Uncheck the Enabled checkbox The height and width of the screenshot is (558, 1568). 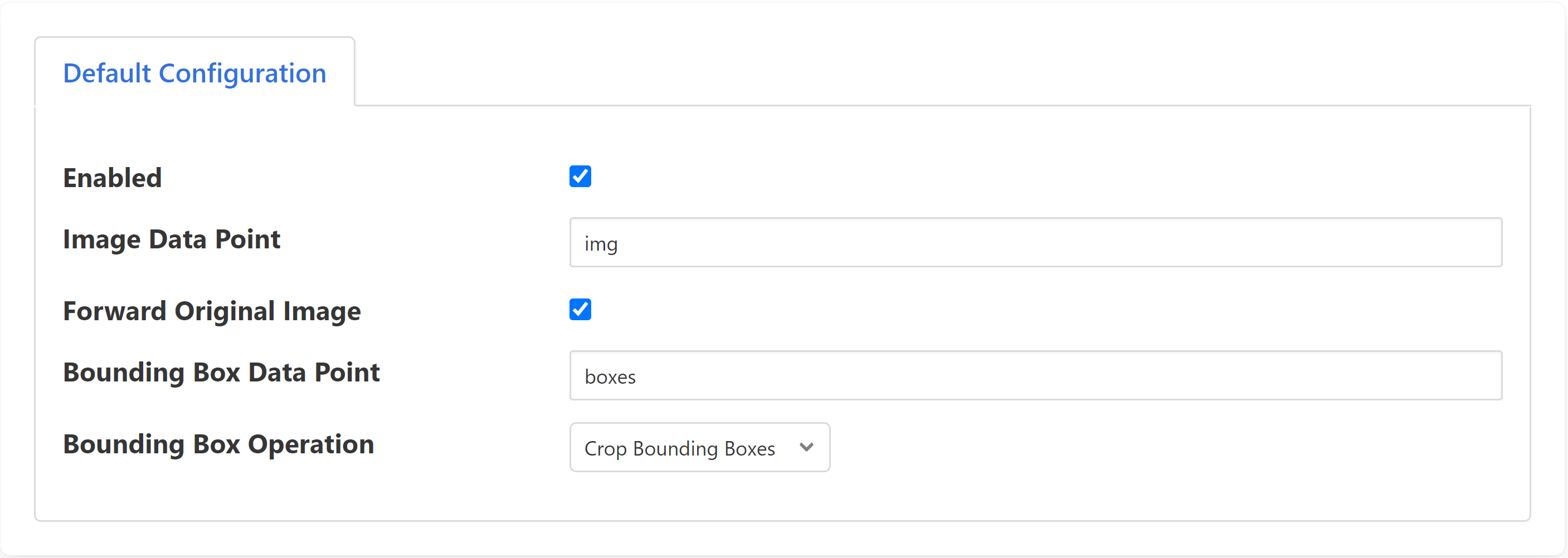pos(580,177)
